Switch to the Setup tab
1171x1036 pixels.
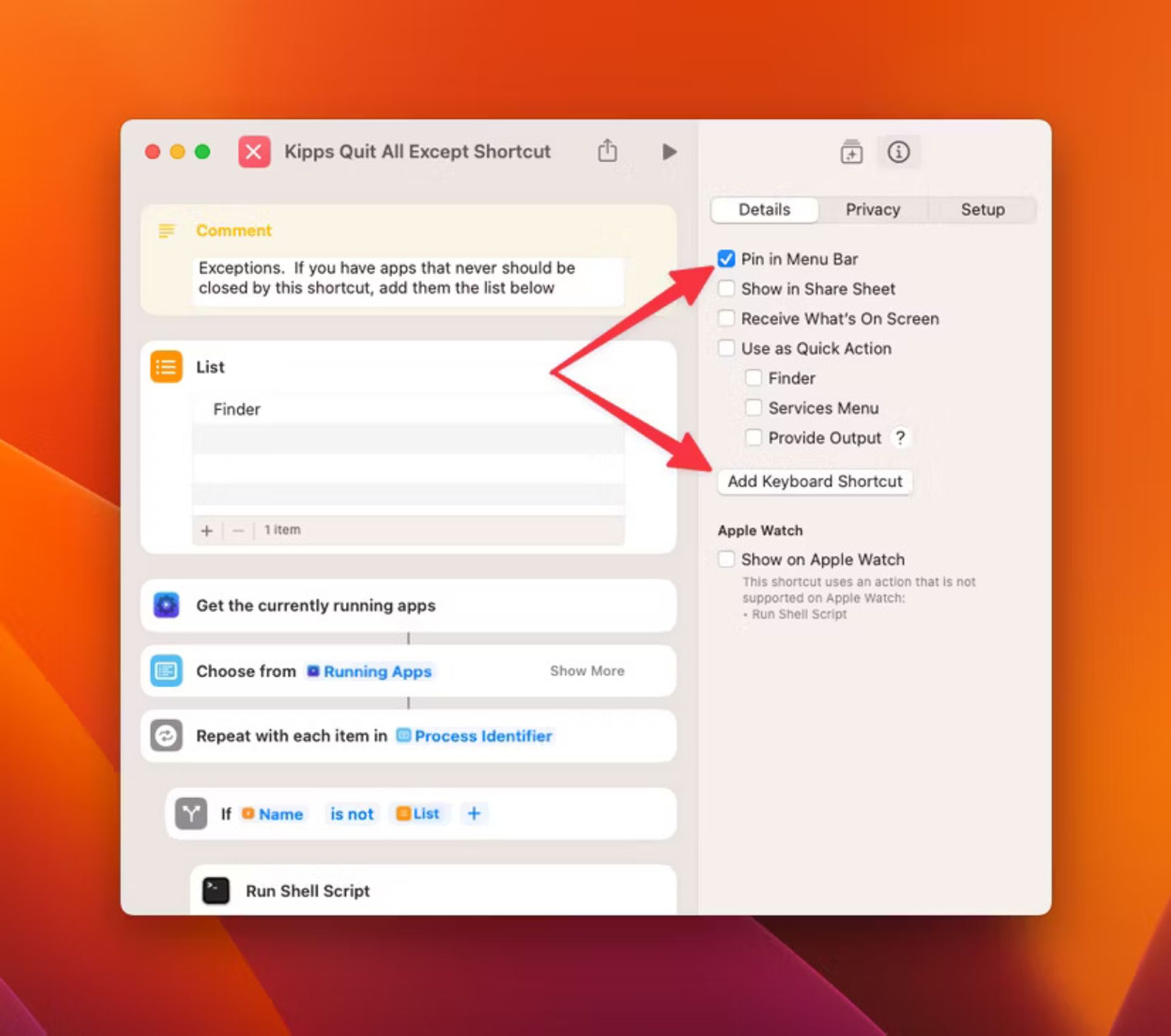point(982,209)
